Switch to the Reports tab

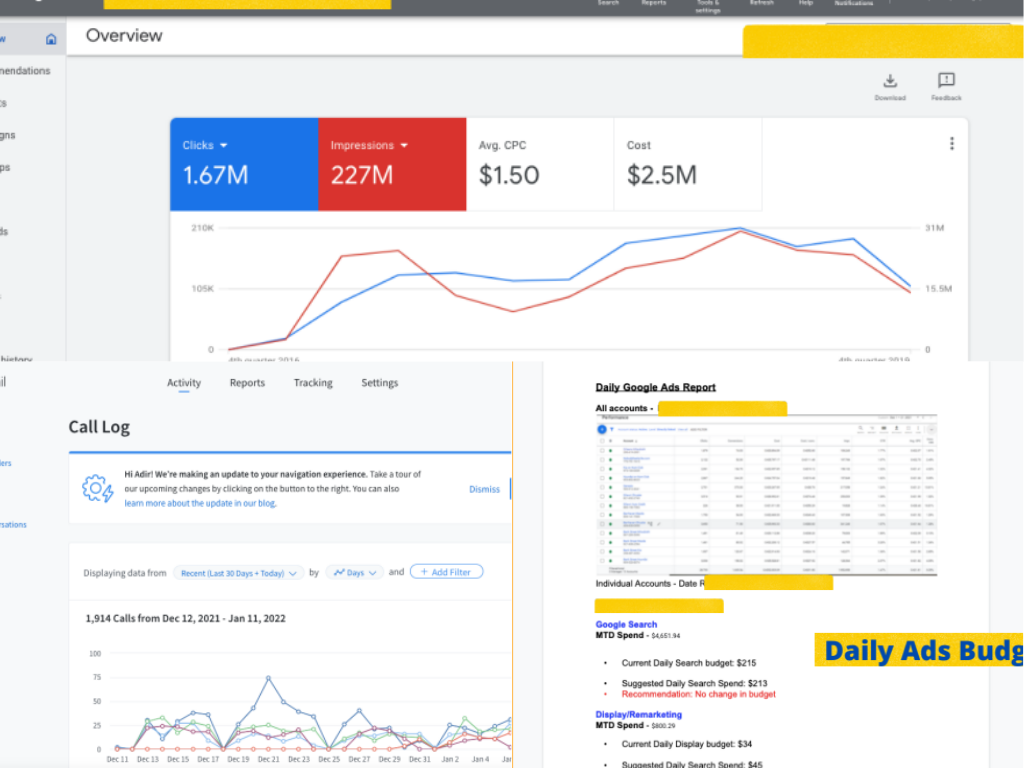247,383
